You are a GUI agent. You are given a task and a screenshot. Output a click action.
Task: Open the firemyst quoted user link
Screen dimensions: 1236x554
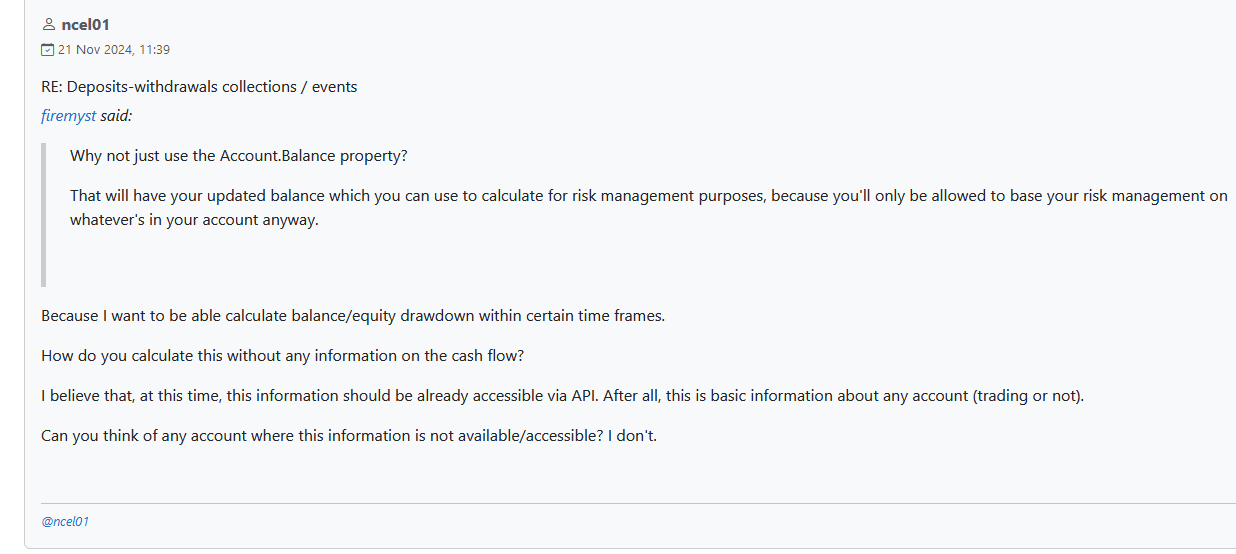click(69, 115)
